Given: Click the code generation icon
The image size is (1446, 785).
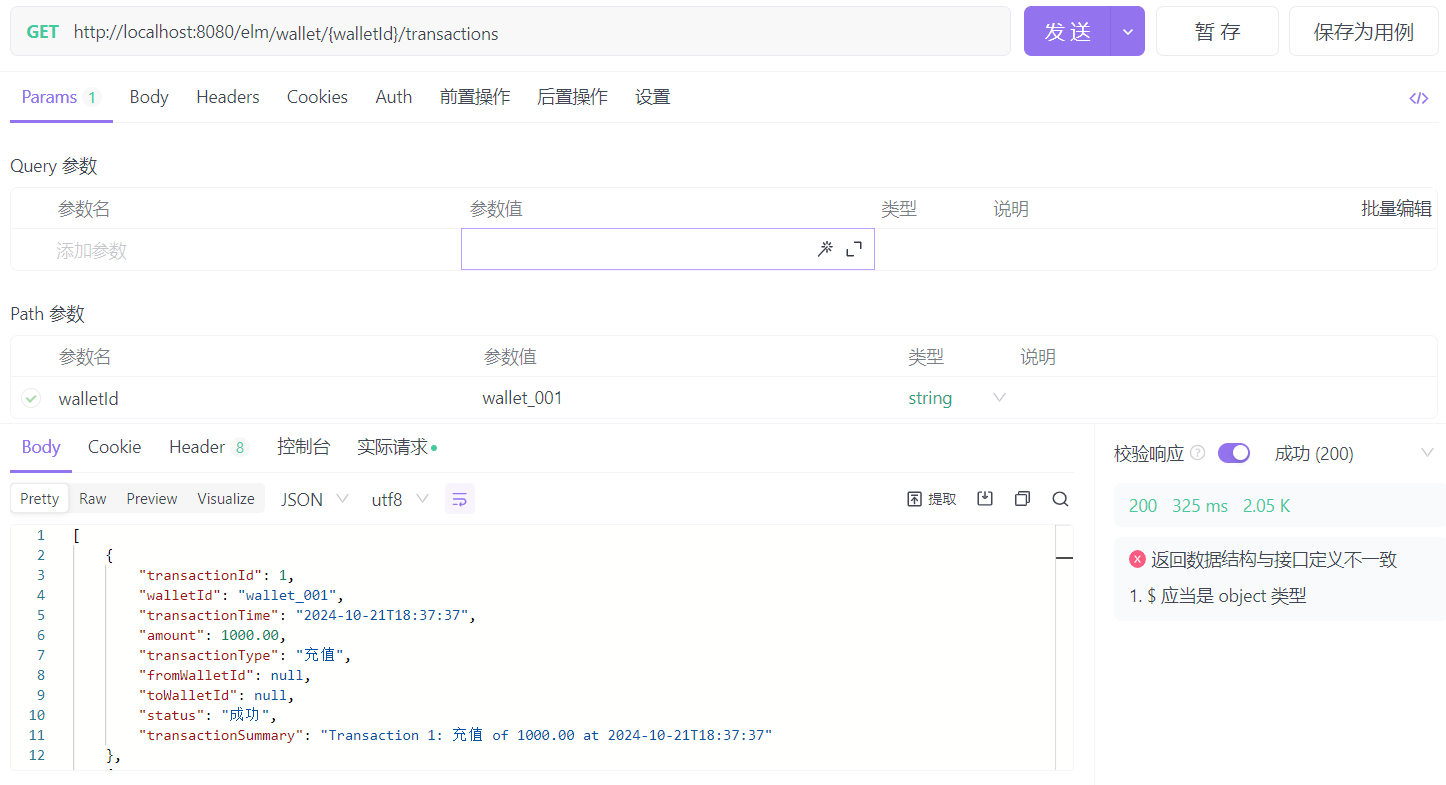Looking at the screenshot, I should pos(1418,98).
